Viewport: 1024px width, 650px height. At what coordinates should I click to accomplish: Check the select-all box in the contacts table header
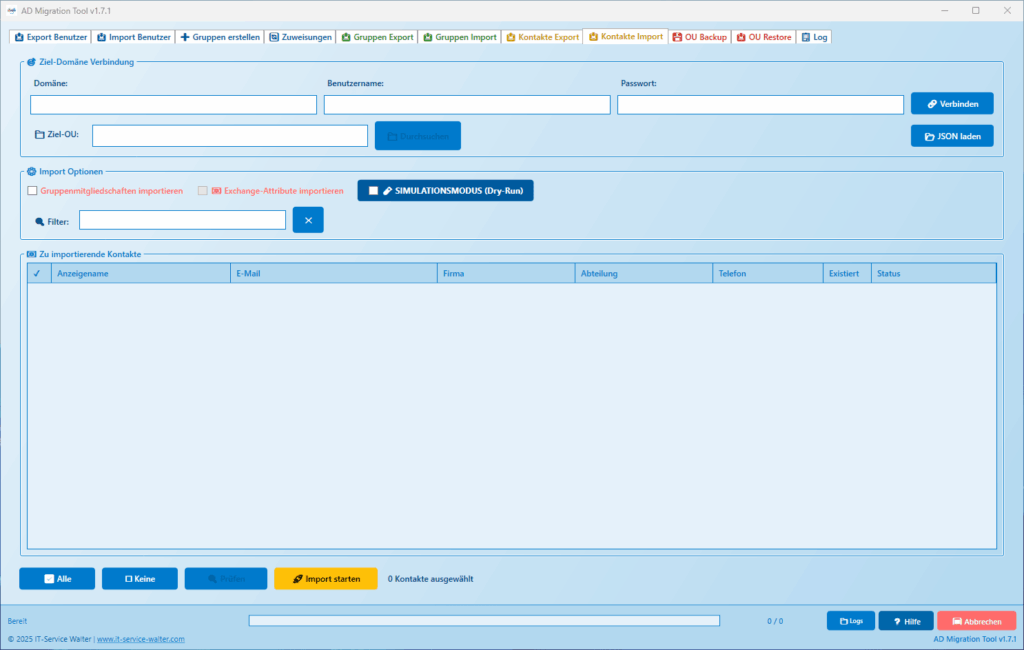coord(38,272)
